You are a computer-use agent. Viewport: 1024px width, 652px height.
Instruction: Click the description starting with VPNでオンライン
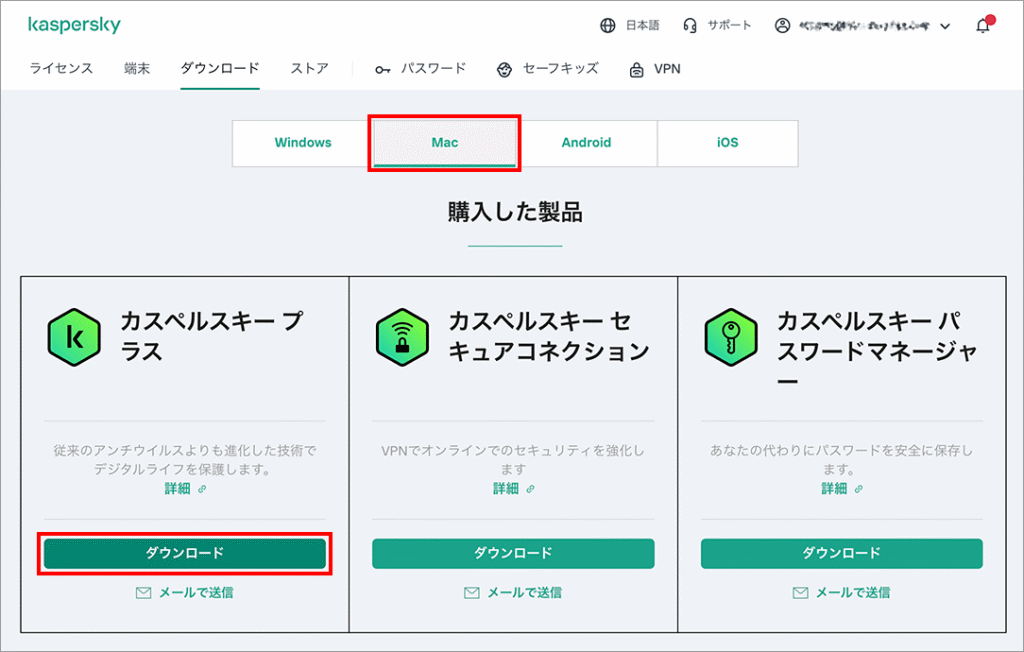tap(513, 460)
